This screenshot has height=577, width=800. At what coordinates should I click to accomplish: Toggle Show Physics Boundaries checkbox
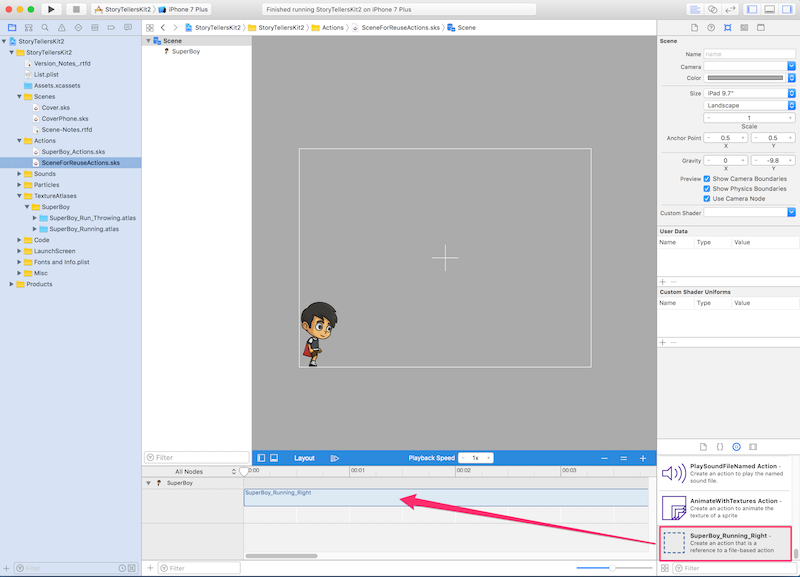coord(707,189)
